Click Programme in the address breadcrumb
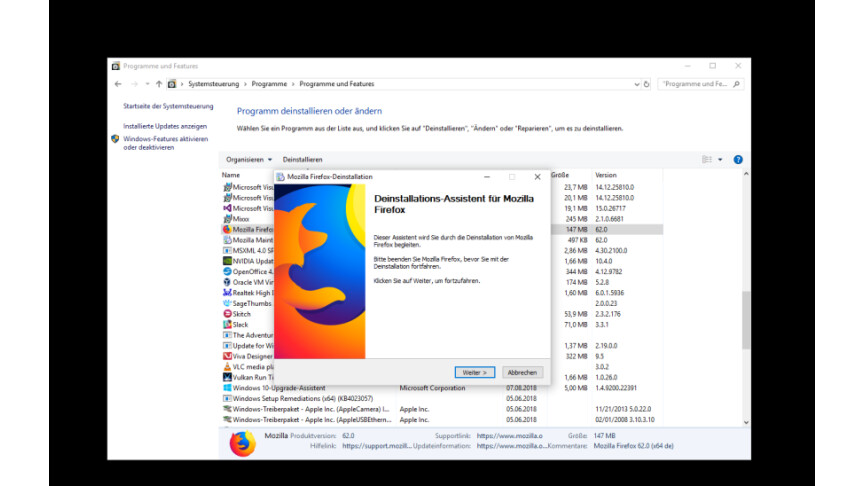The width and height of the screenshot is (864, 486). click(x=269, y=84)
